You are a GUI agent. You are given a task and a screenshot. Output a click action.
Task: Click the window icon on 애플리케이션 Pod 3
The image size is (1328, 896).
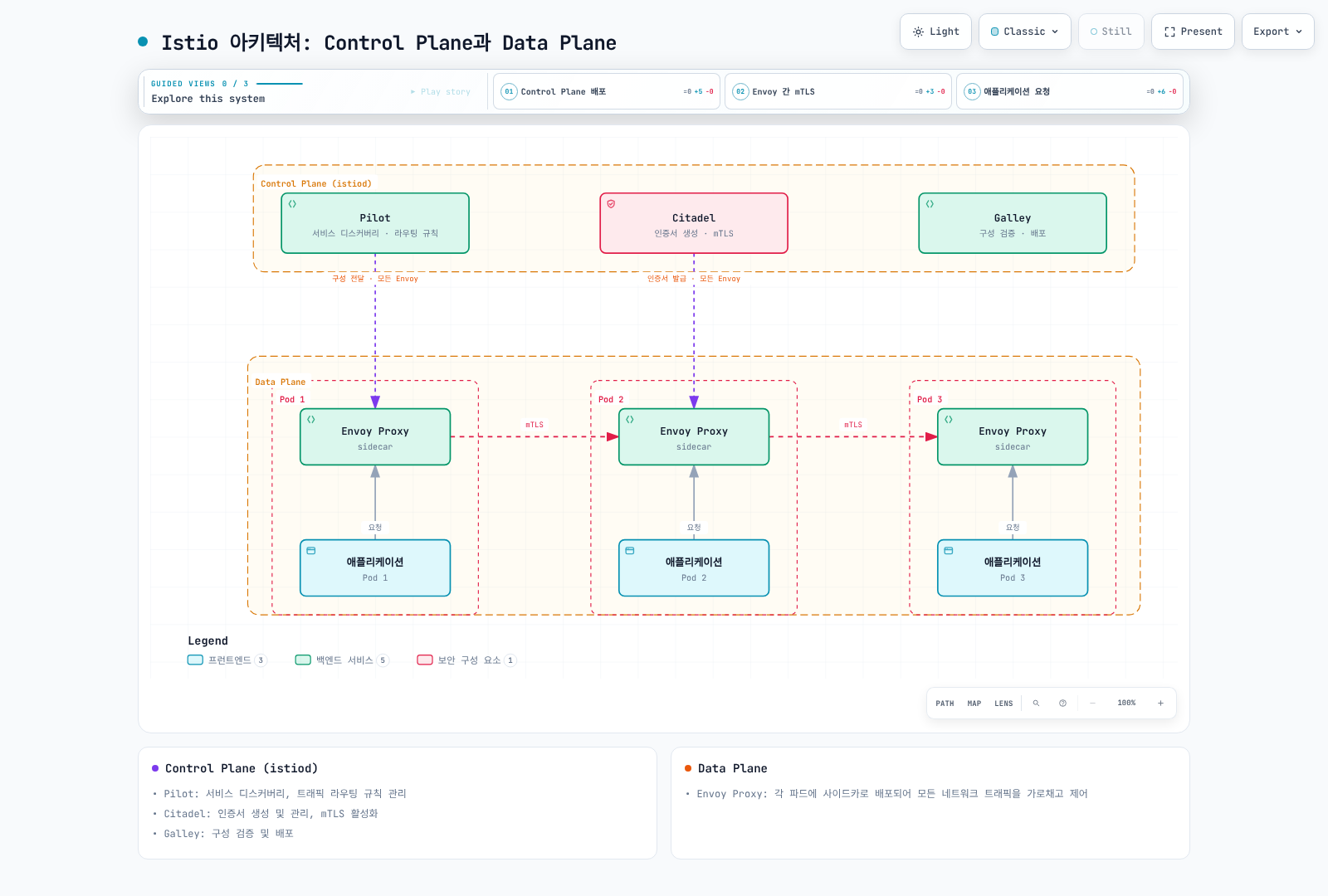[x=949, y=551]
